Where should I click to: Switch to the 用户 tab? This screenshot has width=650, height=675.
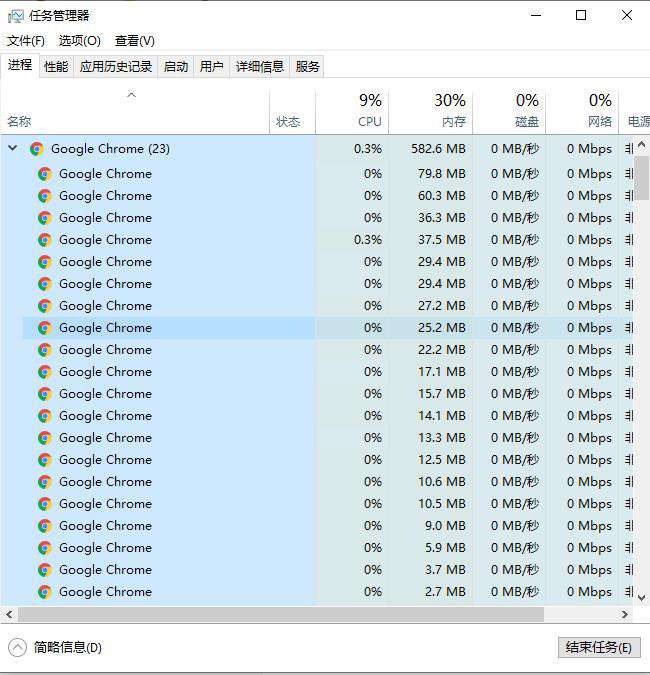tap(211, 66)
